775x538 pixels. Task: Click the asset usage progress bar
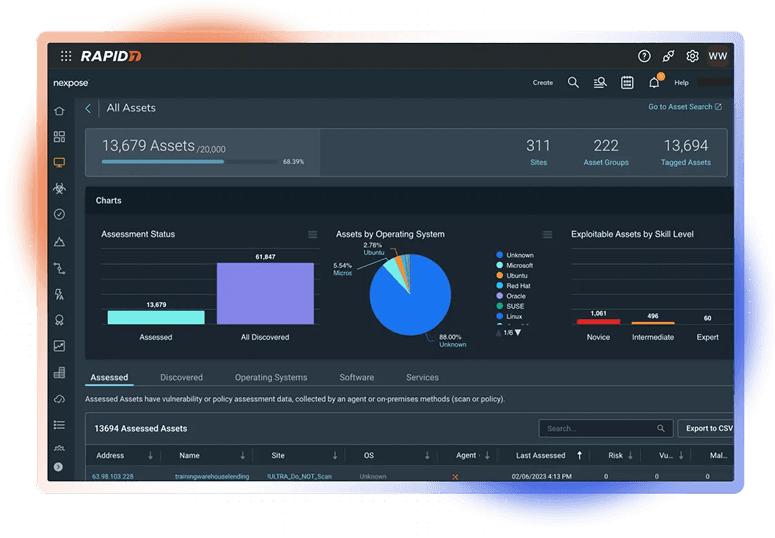[189, 162]
